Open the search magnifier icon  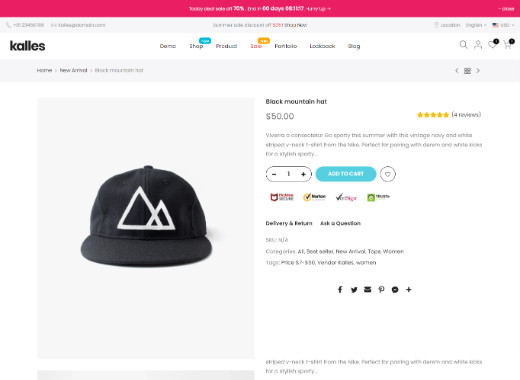(463, 44)
